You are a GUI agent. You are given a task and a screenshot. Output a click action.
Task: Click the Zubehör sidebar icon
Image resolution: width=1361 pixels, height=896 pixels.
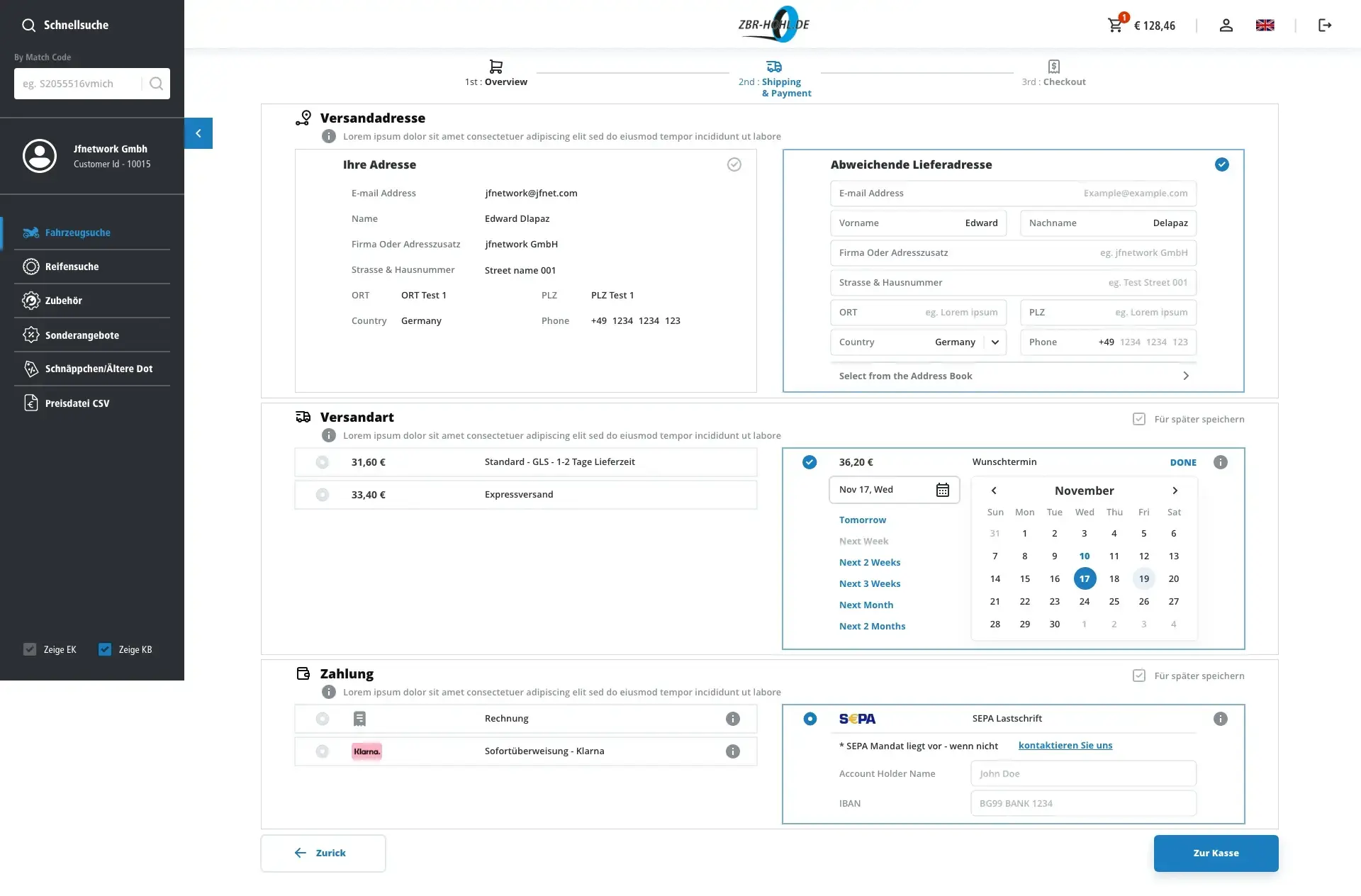coord(29,300)
